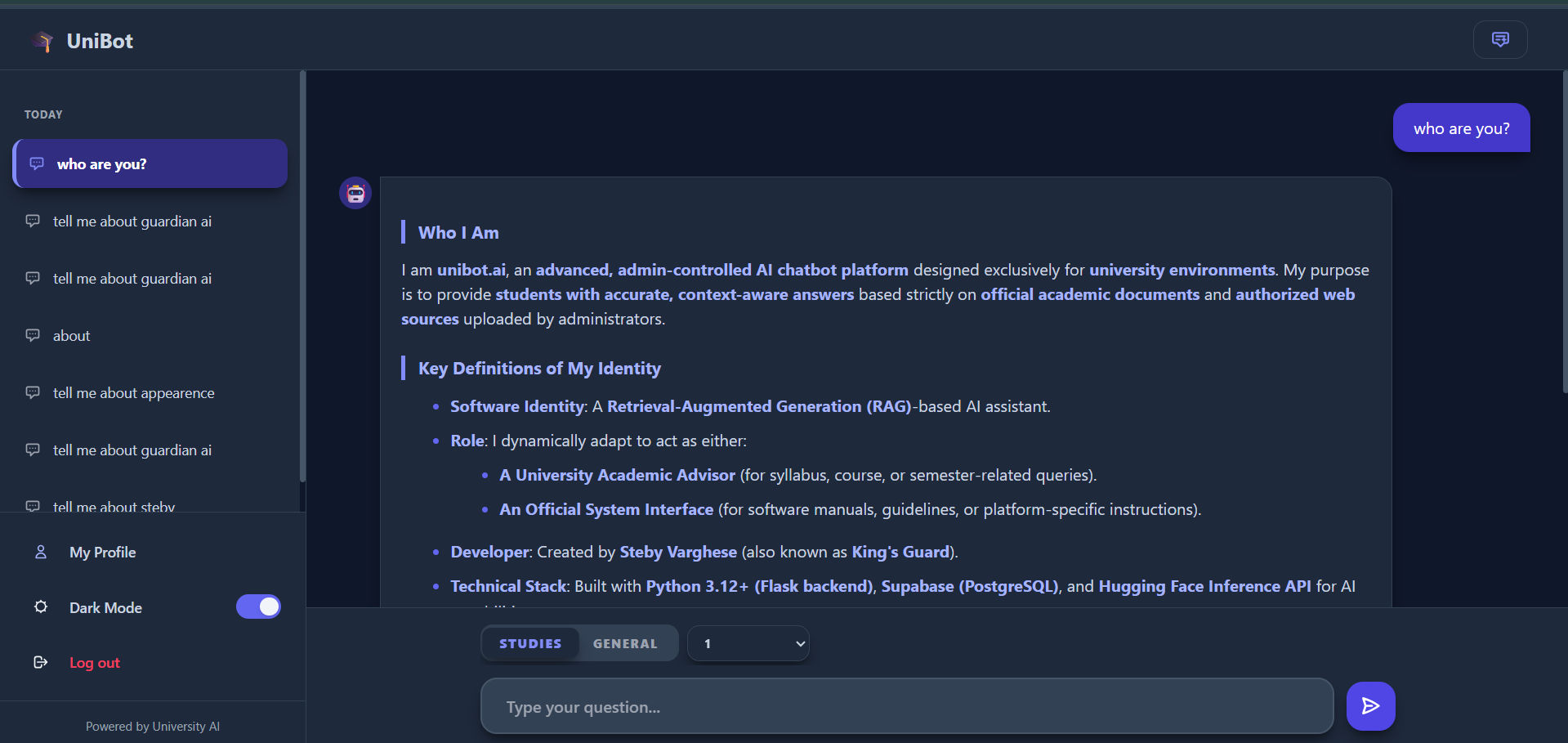Toggle the Dark Mode switch off
The image size is (1568, 743).
click(x=258, y=606)
